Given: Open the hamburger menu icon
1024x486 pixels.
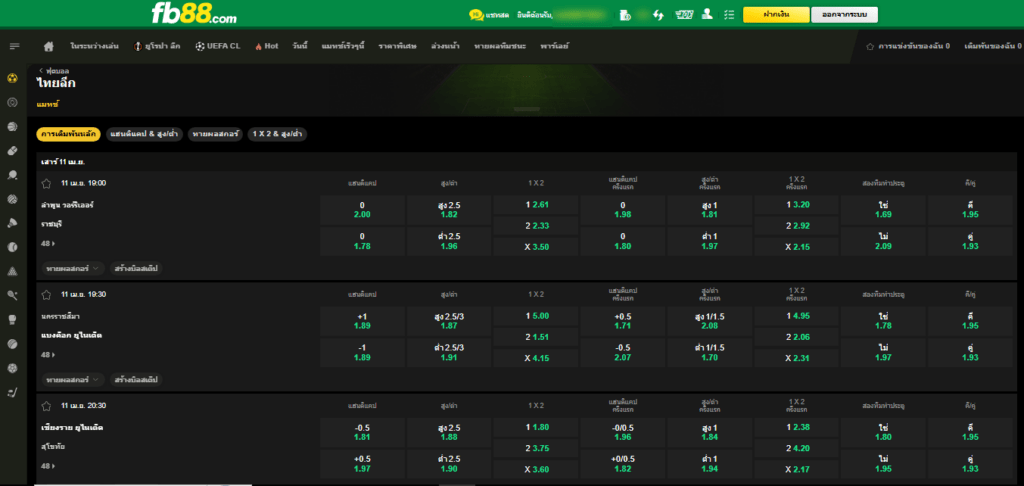Looking at the screenshot, I should [x=14, y=46].
